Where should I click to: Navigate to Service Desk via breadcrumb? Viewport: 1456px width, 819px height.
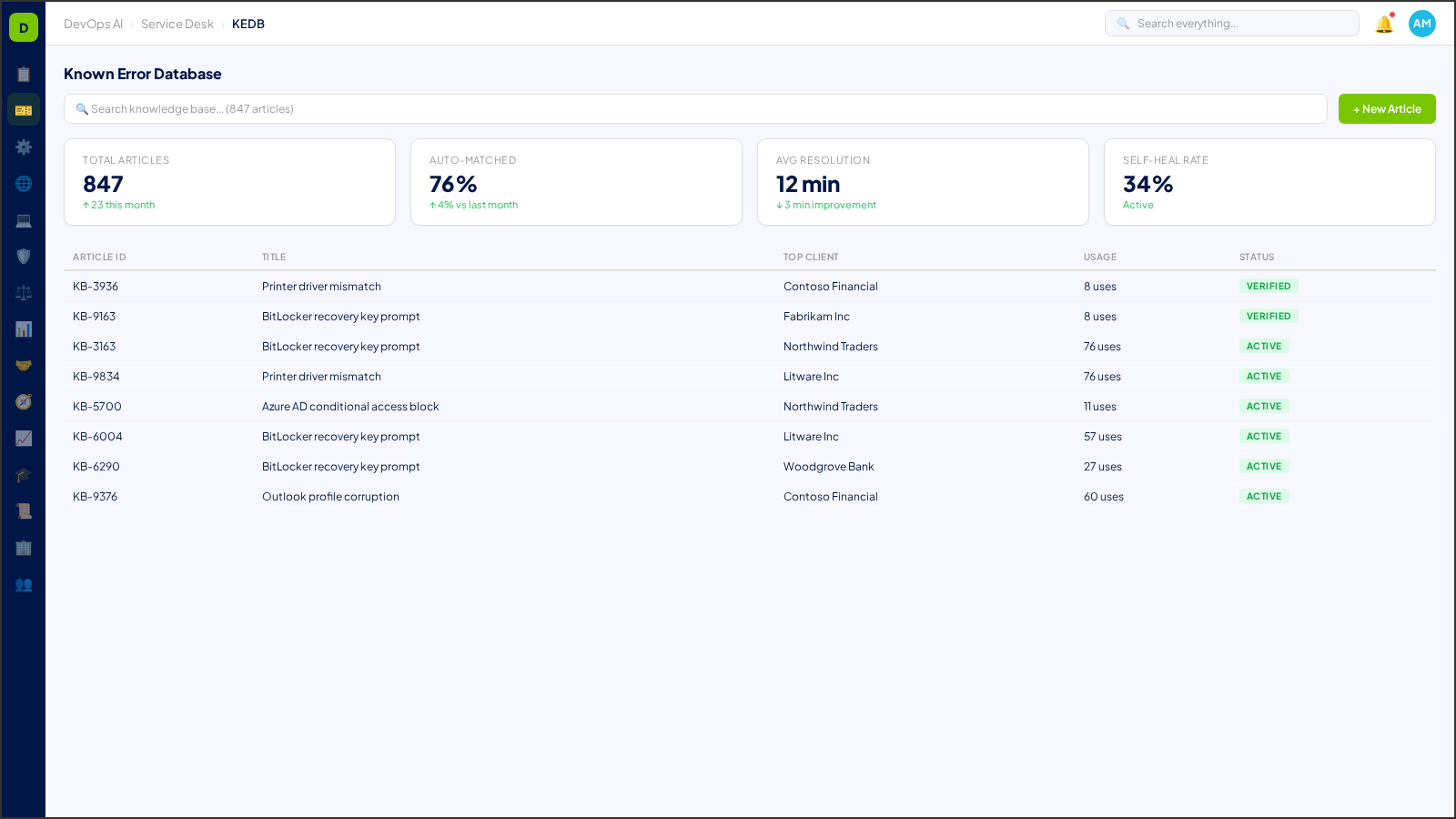[177, 24]
